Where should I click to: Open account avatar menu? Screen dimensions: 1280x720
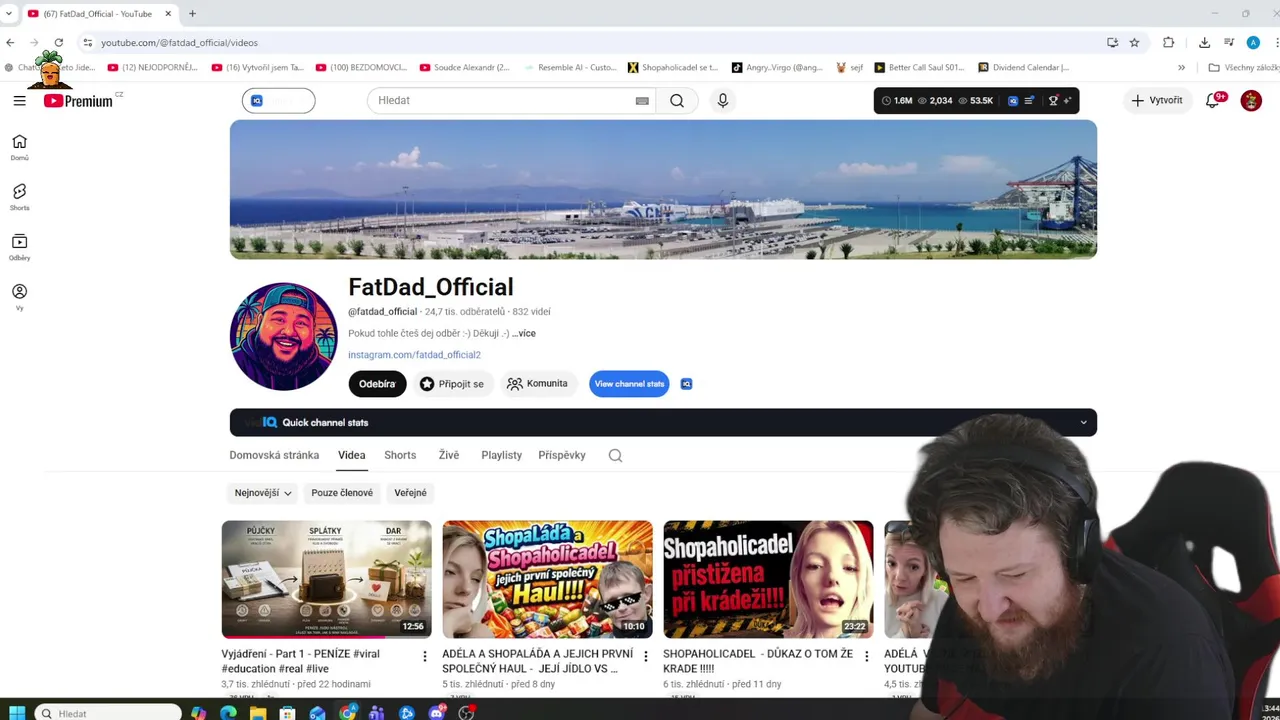click(x=1251, y=100)
